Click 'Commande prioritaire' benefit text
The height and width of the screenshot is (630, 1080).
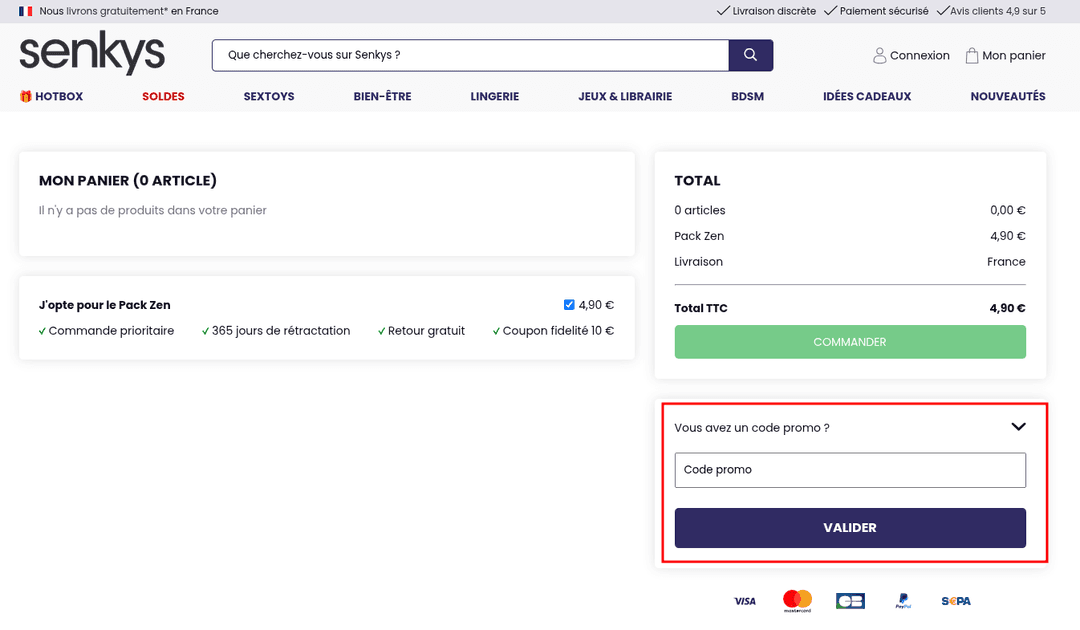[111, 330]
